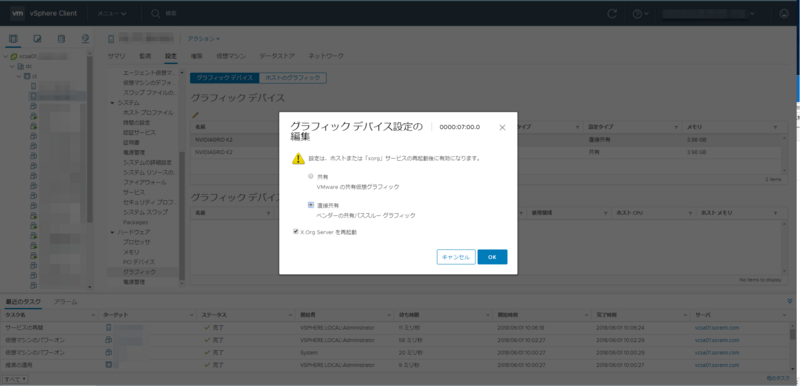The width and height of the screenshot is (800, 386).
Task: Click the pencil edit icon above device table
Action: point(195,116)
